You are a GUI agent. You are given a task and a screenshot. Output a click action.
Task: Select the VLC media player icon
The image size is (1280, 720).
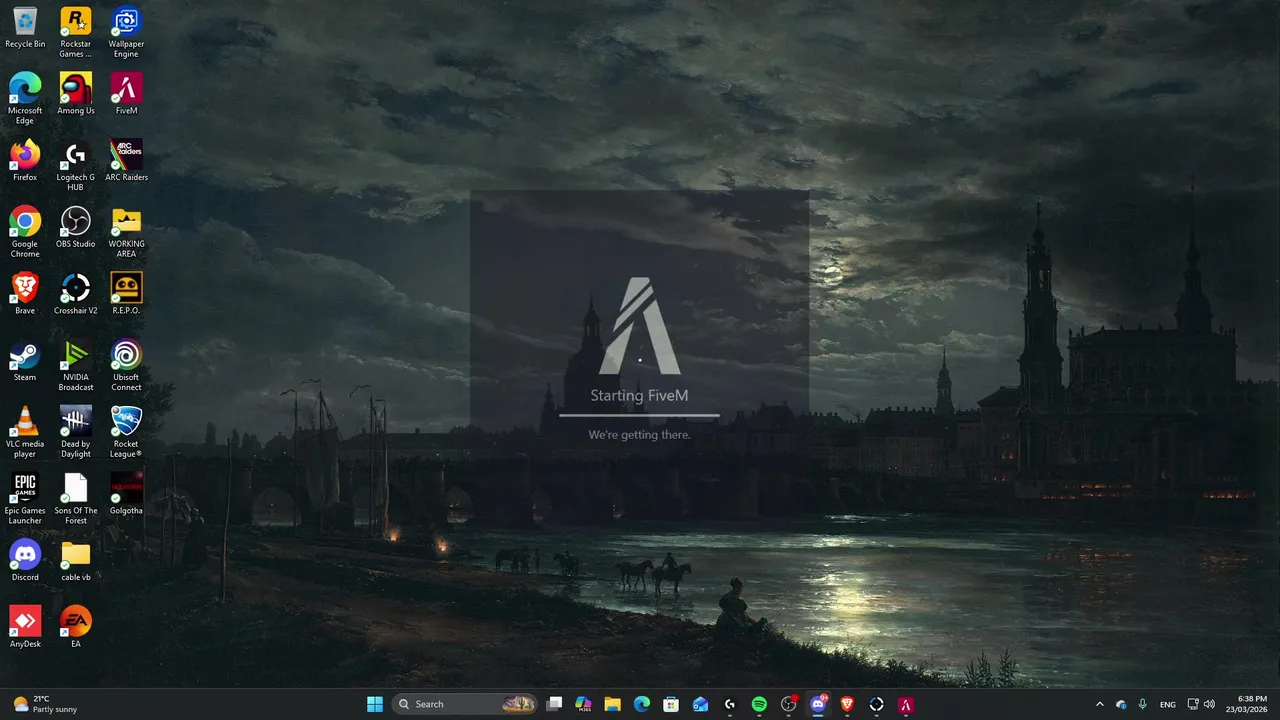tap(25, 432)
